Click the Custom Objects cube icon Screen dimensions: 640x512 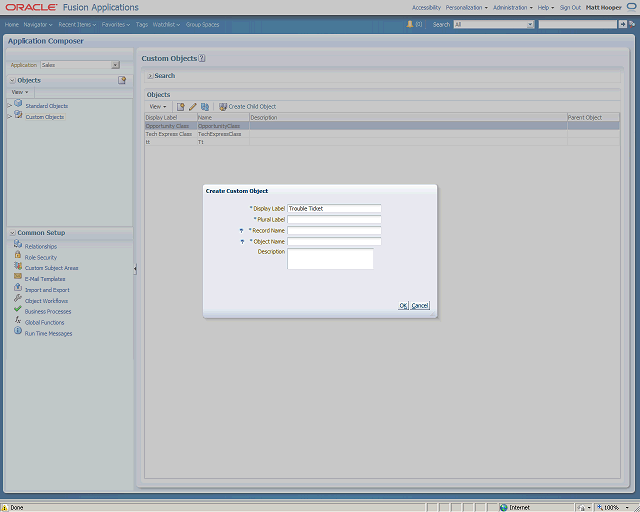(x=18, y=114)
